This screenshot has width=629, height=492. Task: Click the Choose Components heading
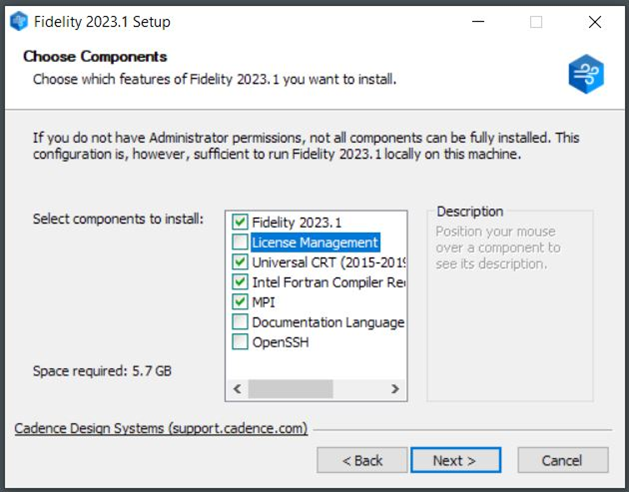[95, 57]
